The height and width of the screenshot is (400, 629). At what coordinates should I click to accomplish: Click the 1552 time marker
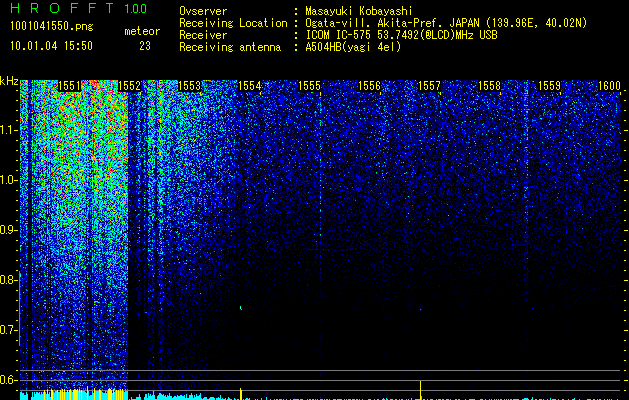129,86
